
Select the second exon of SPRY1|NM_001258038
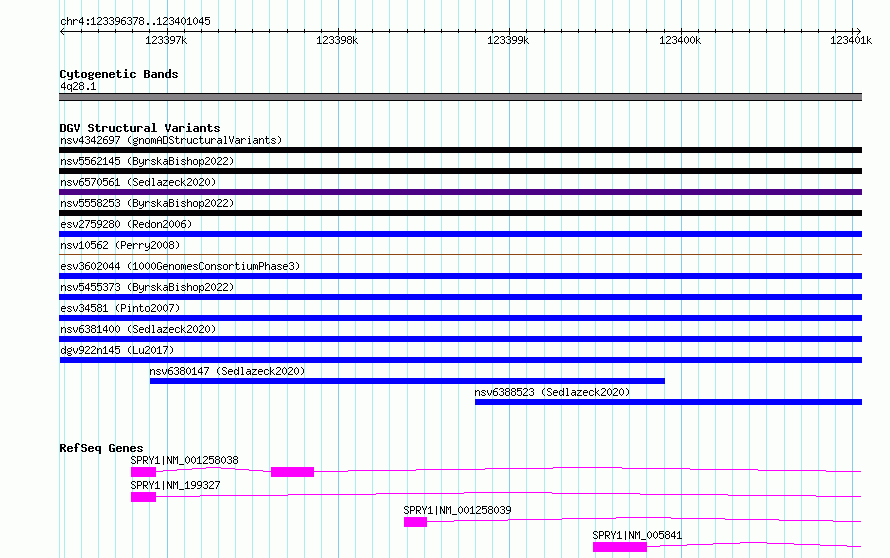(x=292, y=472)
